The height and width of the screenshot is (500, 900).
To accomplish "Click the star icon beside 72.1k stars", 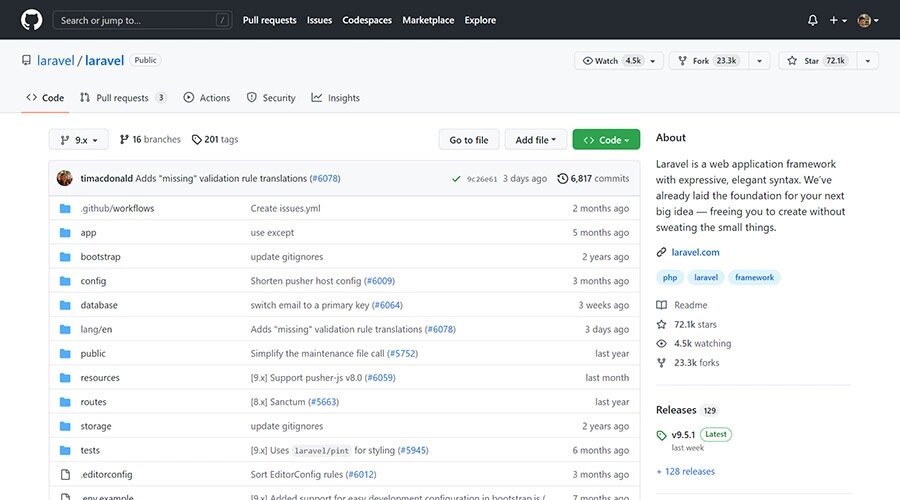I will click(x=661, y=324).
